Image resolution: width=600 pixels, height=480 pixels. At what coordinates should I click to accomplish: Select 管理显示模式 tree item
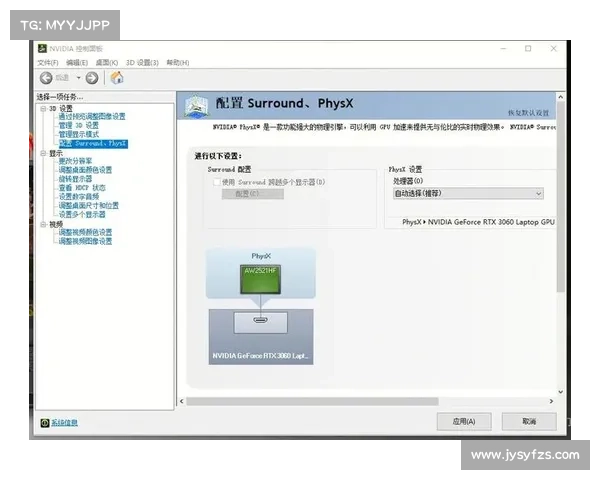pos(78,134)
